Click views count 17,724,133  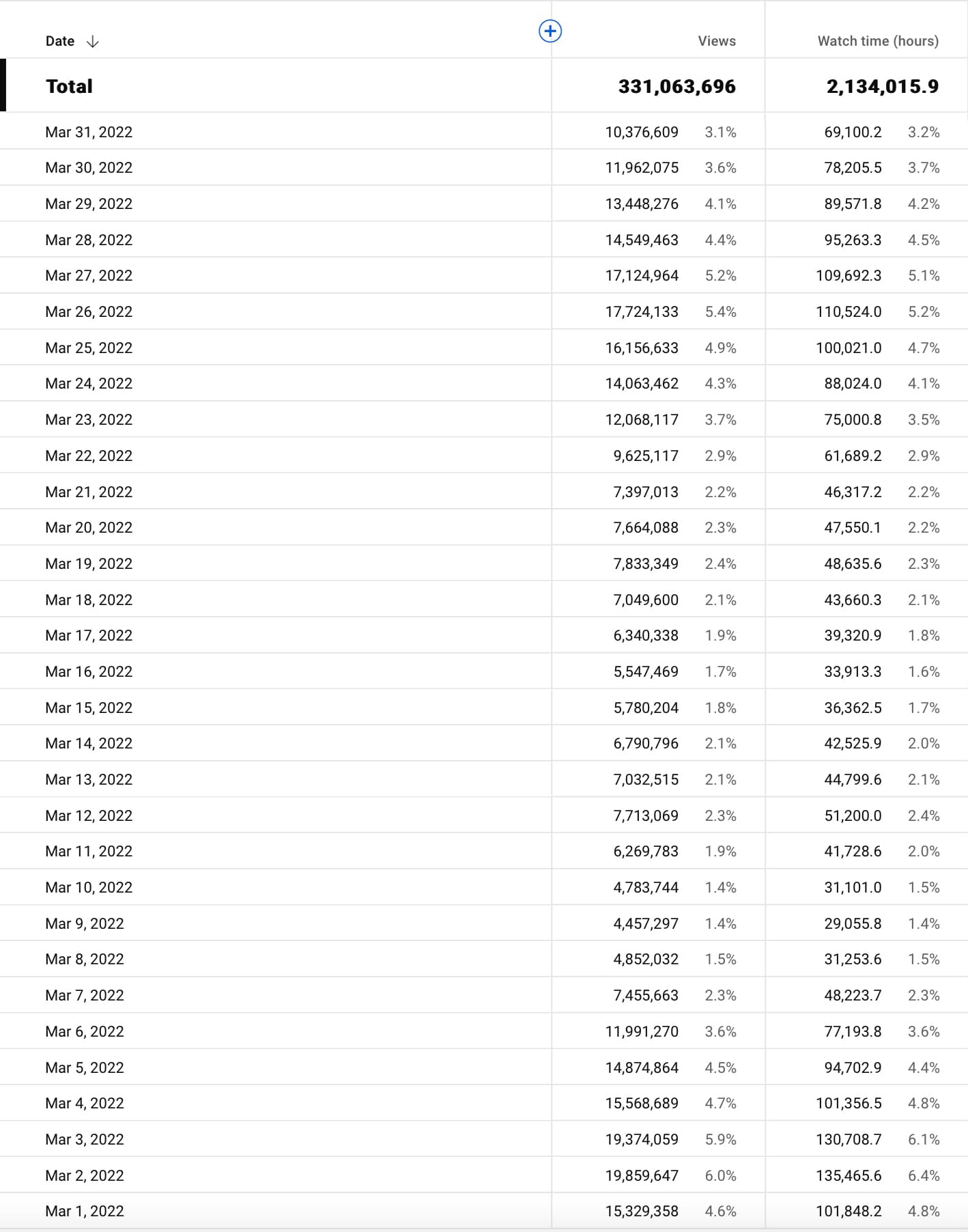(642, 311)
